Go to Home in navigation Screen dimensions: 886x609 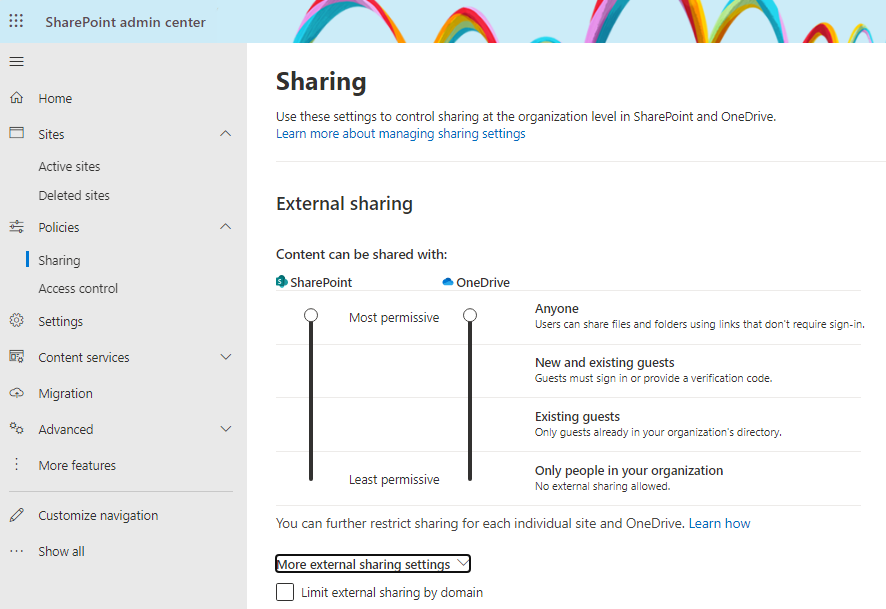click(x=55, y=98)
